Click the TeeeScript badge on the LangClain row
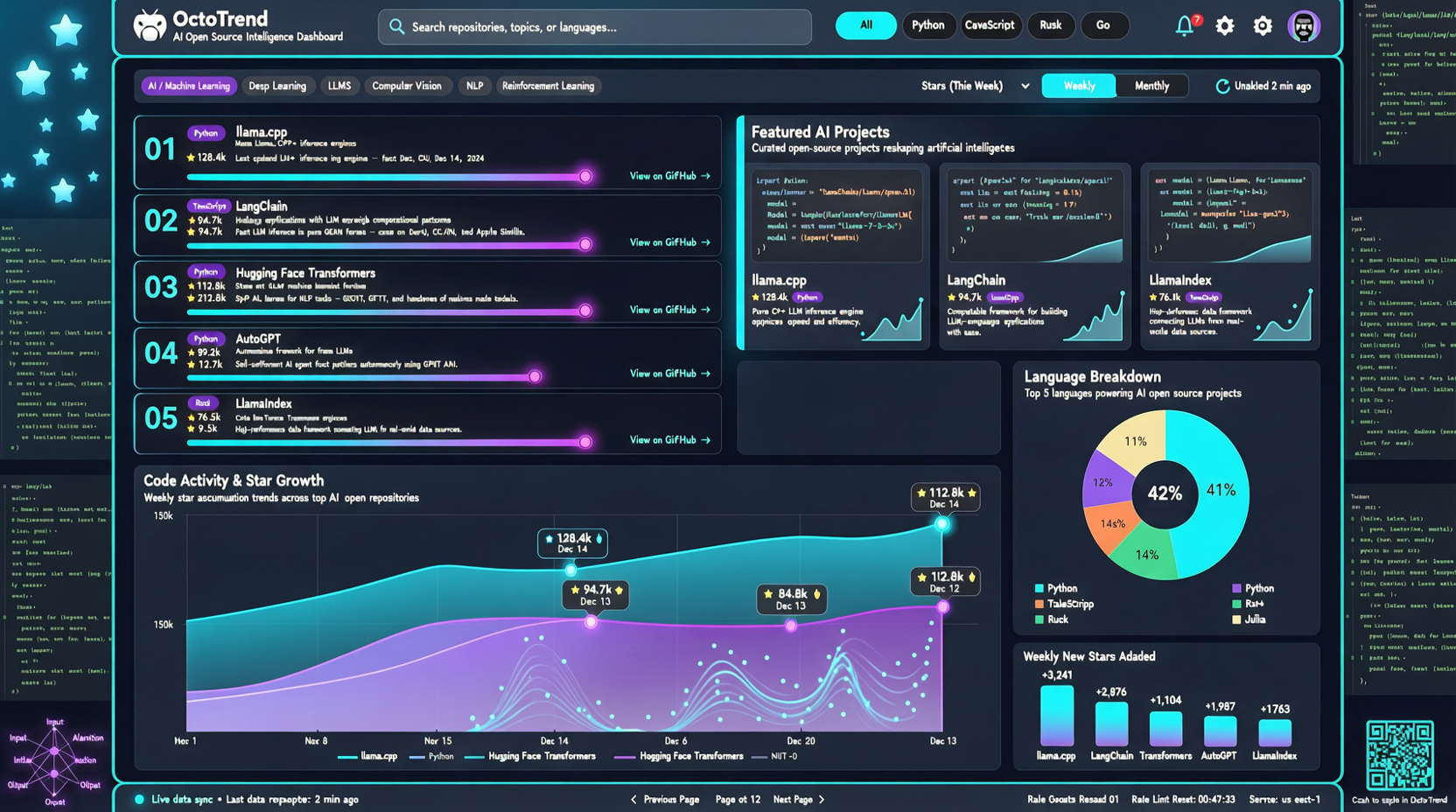The width and height of the screenshot is (1456, 812). point(208,206)
